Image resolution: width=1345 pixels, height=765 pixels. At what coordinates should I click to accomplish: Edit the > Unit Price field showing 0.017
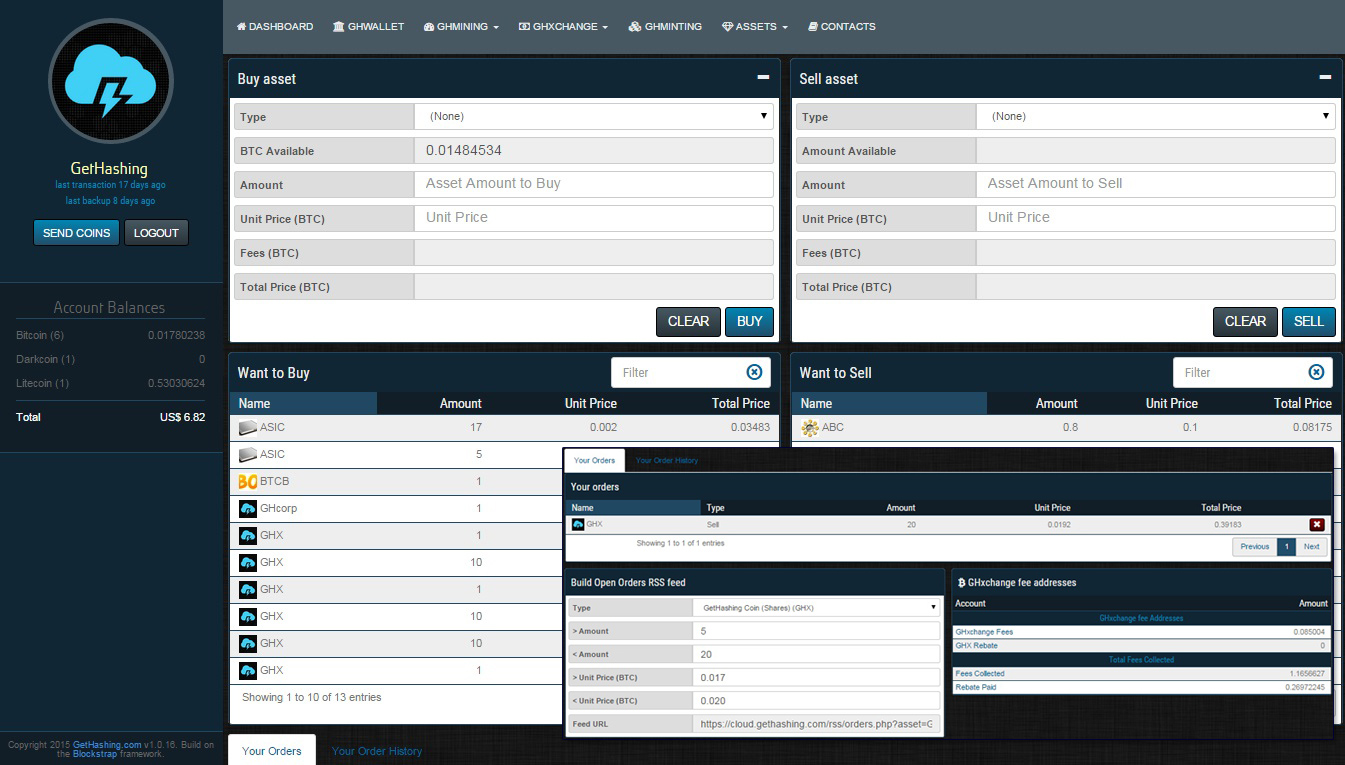[816, 677]
